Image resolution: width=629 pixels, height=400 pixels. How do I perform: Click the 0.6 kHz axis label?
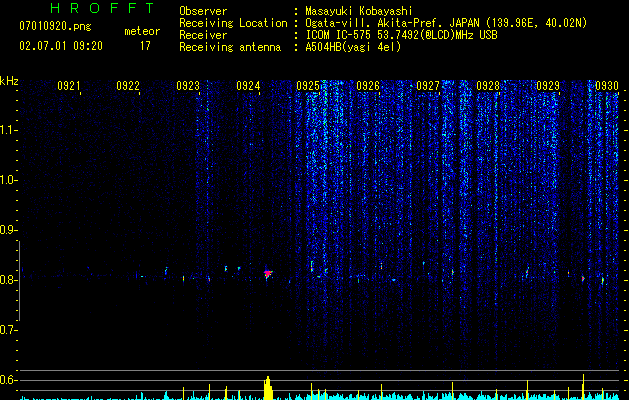pos(9,380)
